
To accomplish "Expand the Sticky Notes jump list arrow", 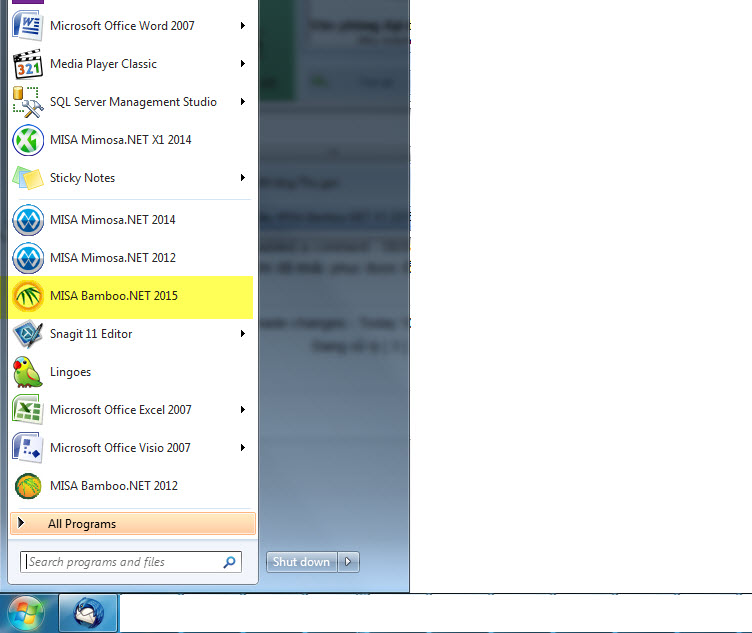I will coord(243,177).
